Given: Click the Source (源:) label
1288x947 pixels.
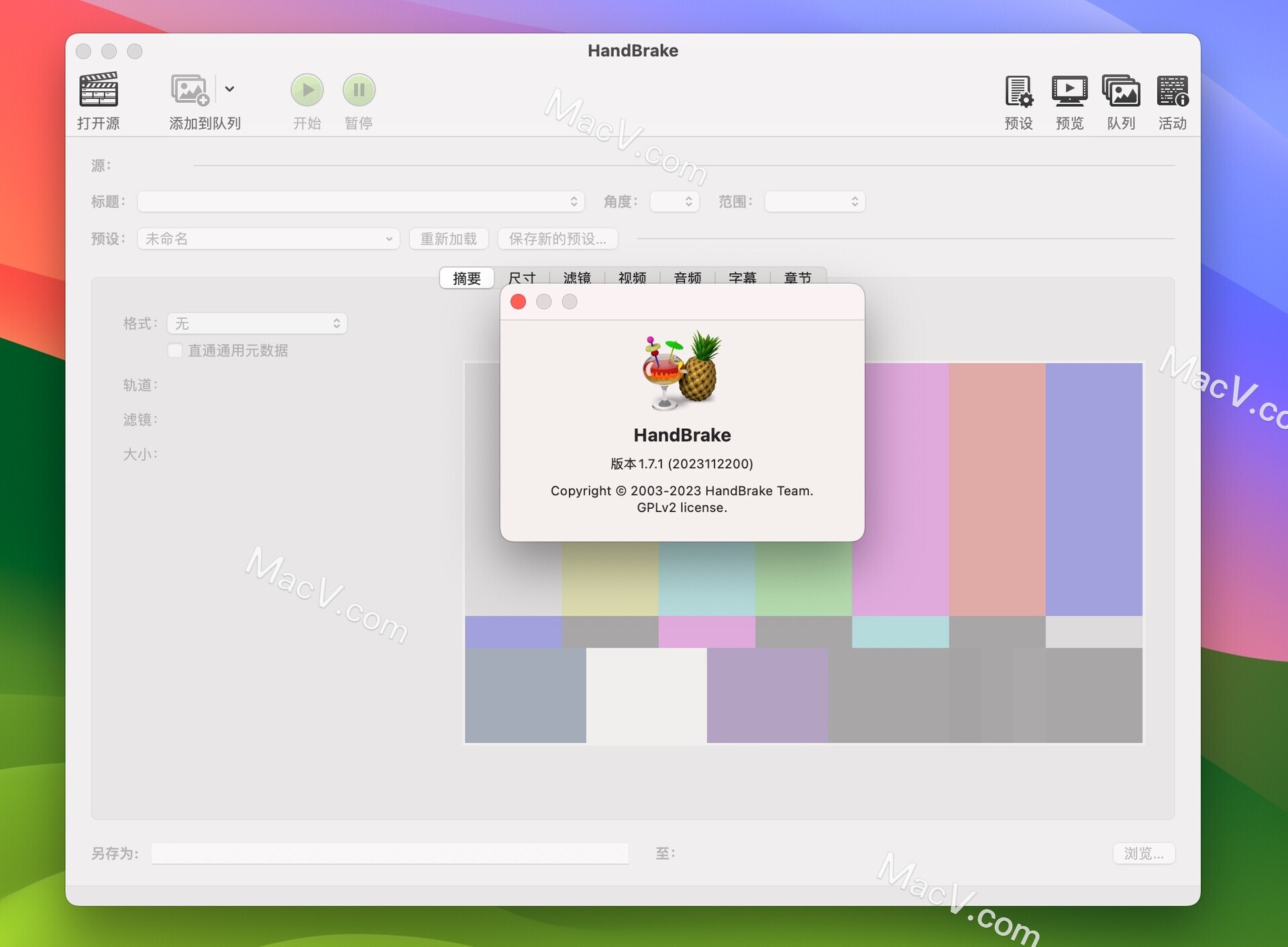Looking at the screenshot, I should pyautogui.click(x=101, y=165).
